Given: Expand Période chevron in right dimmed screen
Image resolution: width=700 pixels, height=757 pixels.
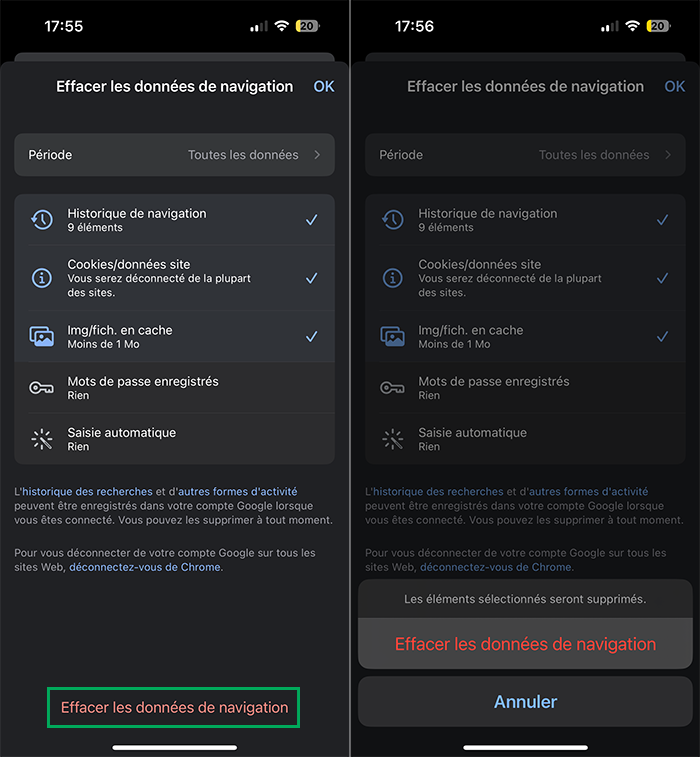Looking at the screenshot, I should click(x=668, y=155).
